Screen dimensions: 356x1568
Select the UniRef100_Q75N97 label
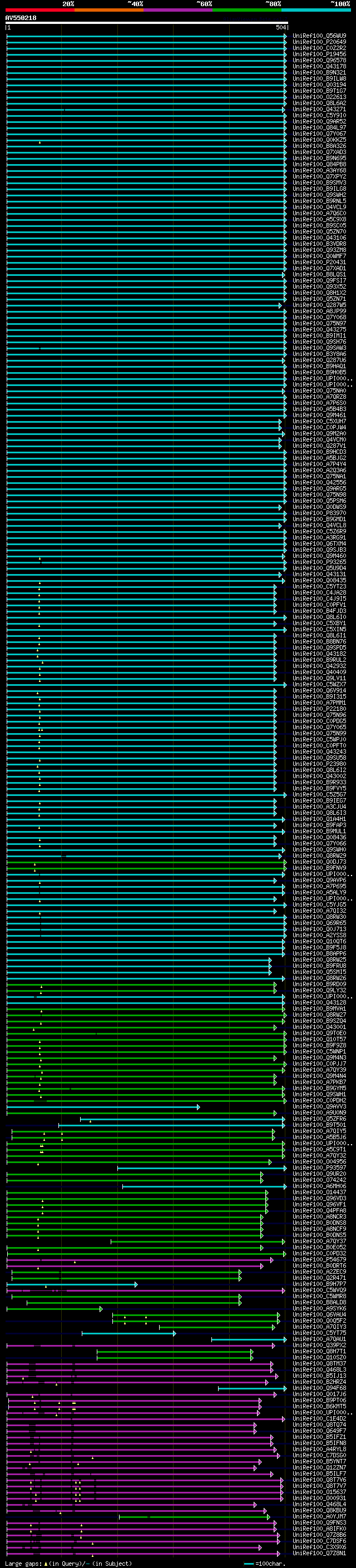coord(319,324)
